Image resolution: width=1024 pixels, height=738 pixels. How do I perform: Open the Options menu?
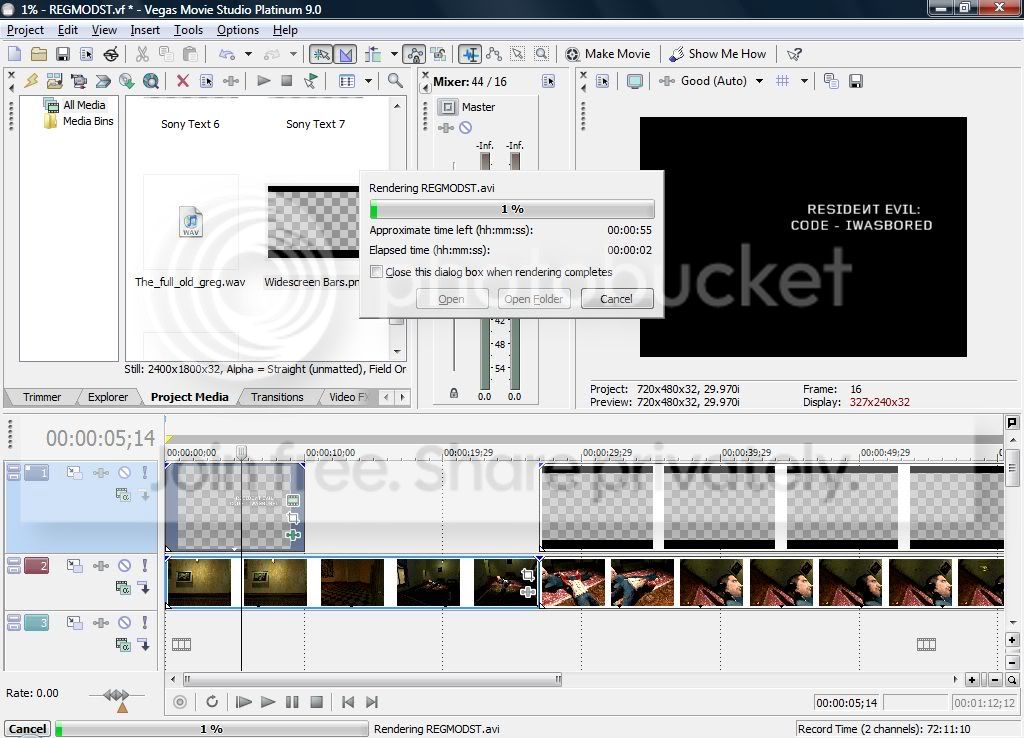[x=238, y=30]
